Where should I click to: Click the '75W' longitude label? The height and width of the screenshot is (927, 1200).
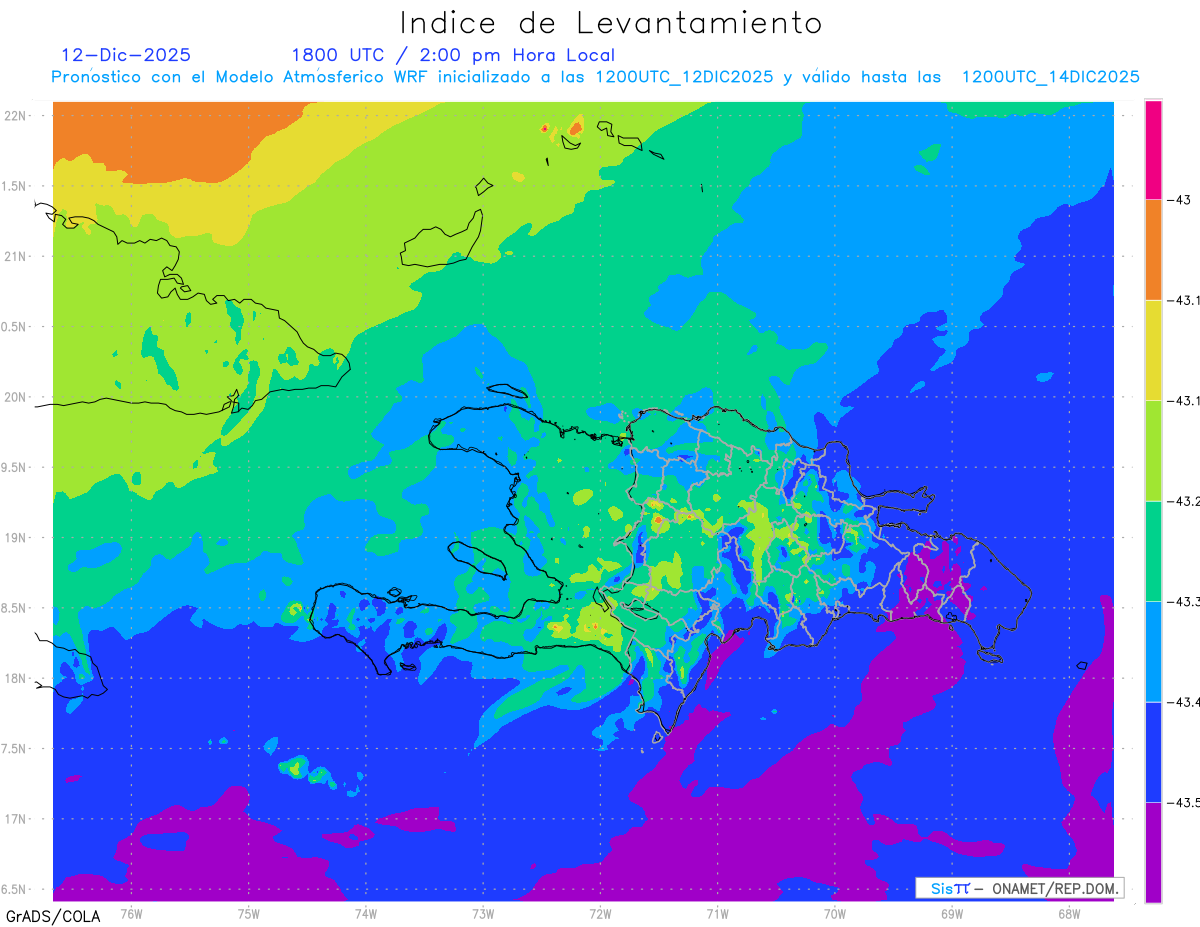[249, 914]
